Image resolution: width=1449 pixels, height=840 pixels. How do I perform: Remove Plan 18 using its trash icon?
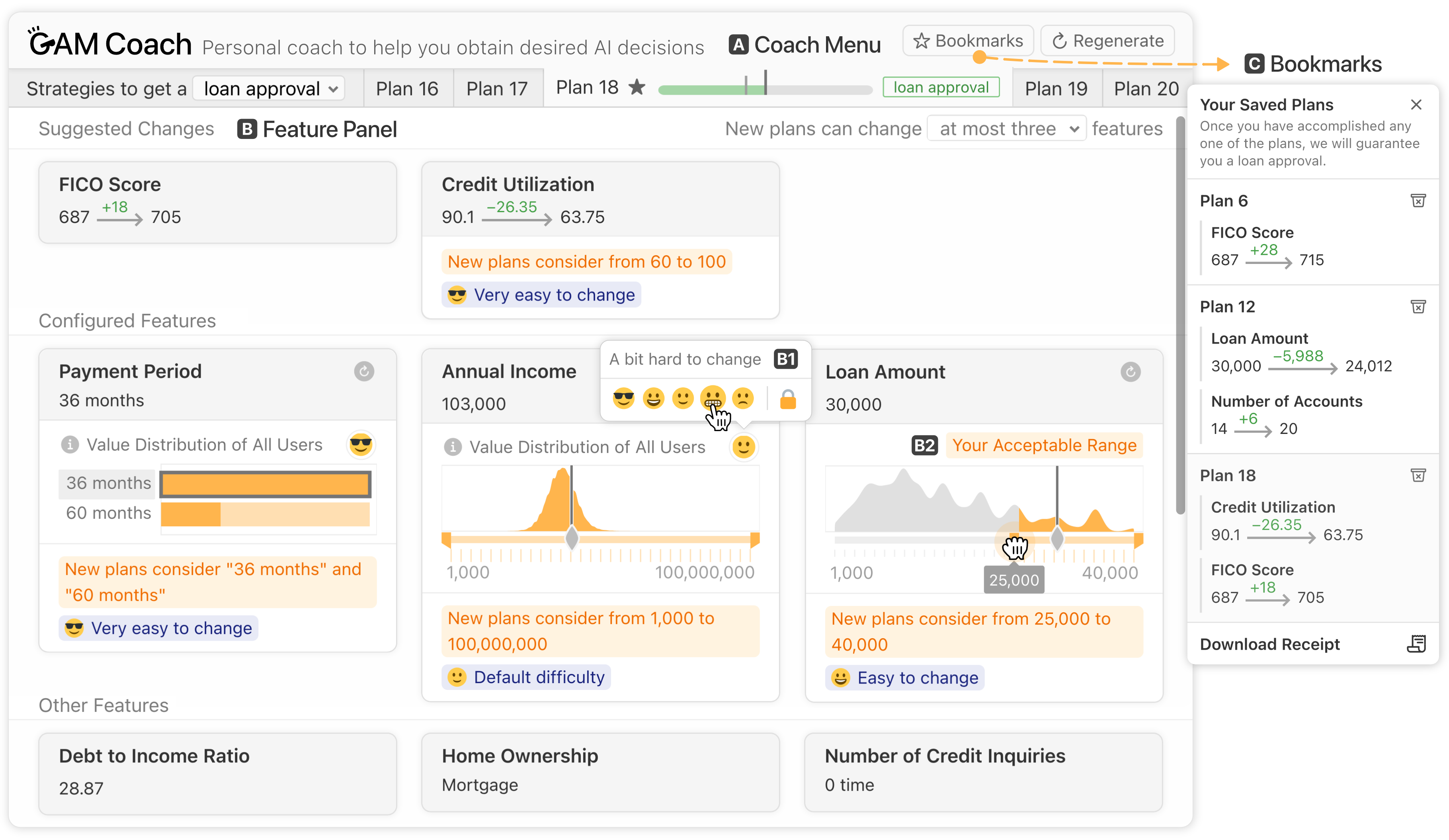coord(1418,475)
